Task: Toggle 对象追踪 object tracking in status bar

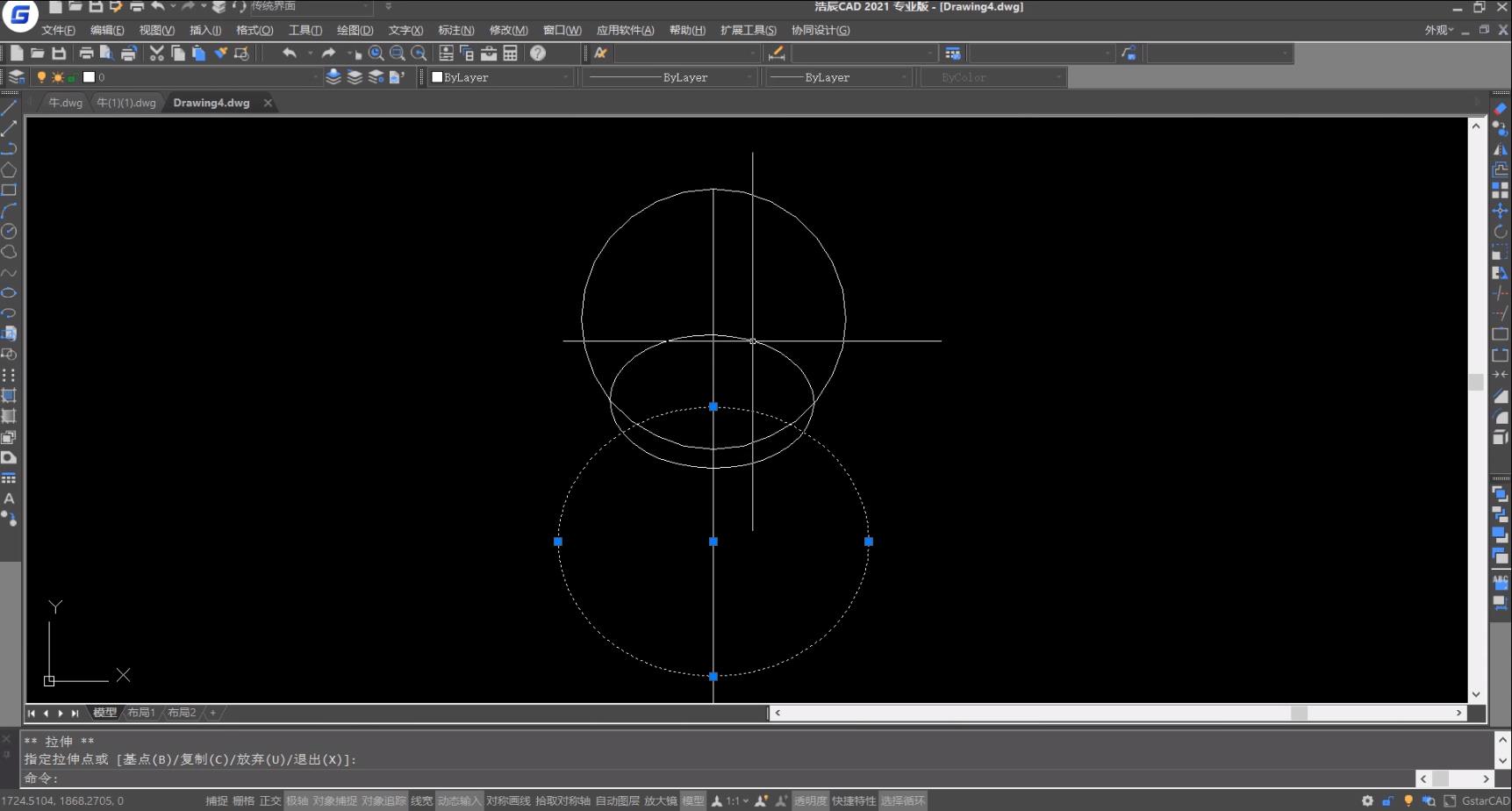Action: click(x=384, y=800)
